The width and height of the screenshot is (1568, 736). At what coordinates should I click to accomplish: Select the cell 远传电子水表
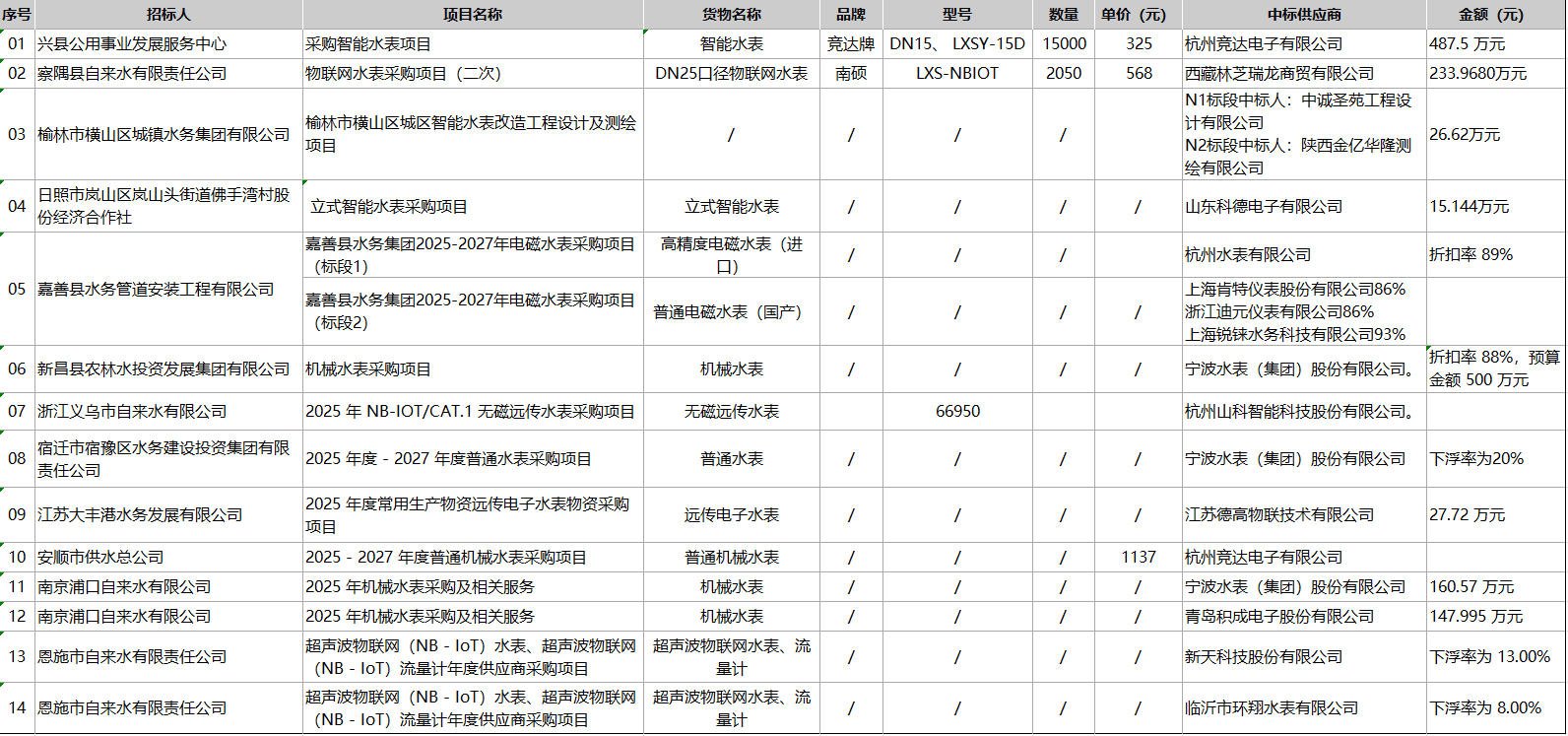tap(732, 515)
